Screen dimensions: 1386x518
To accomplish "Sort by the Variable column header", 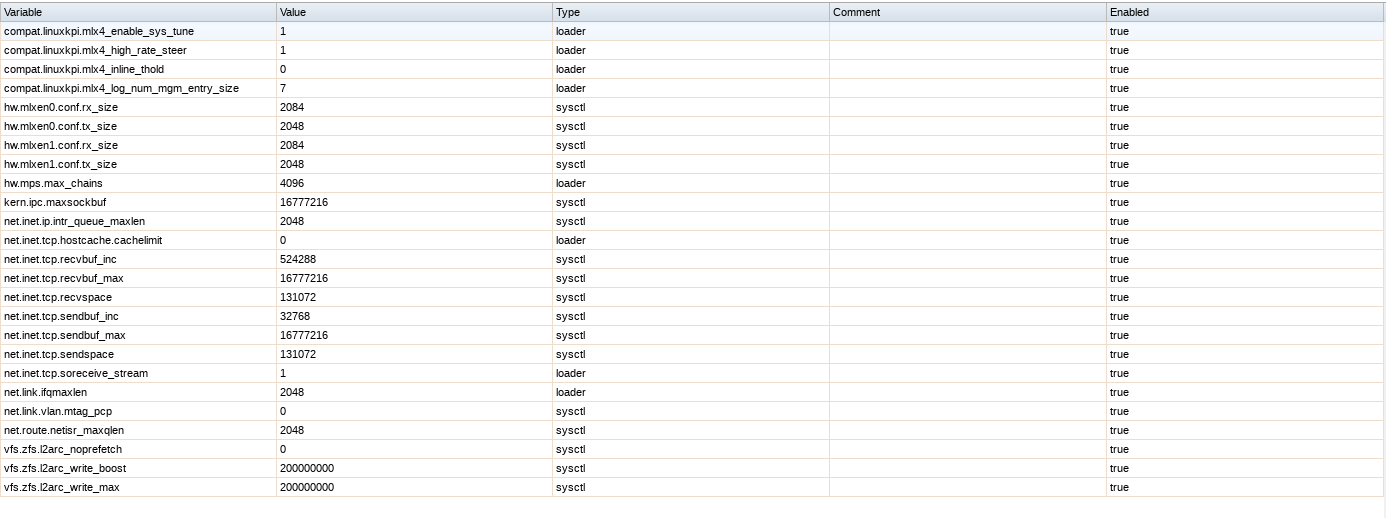I will 138,12.
